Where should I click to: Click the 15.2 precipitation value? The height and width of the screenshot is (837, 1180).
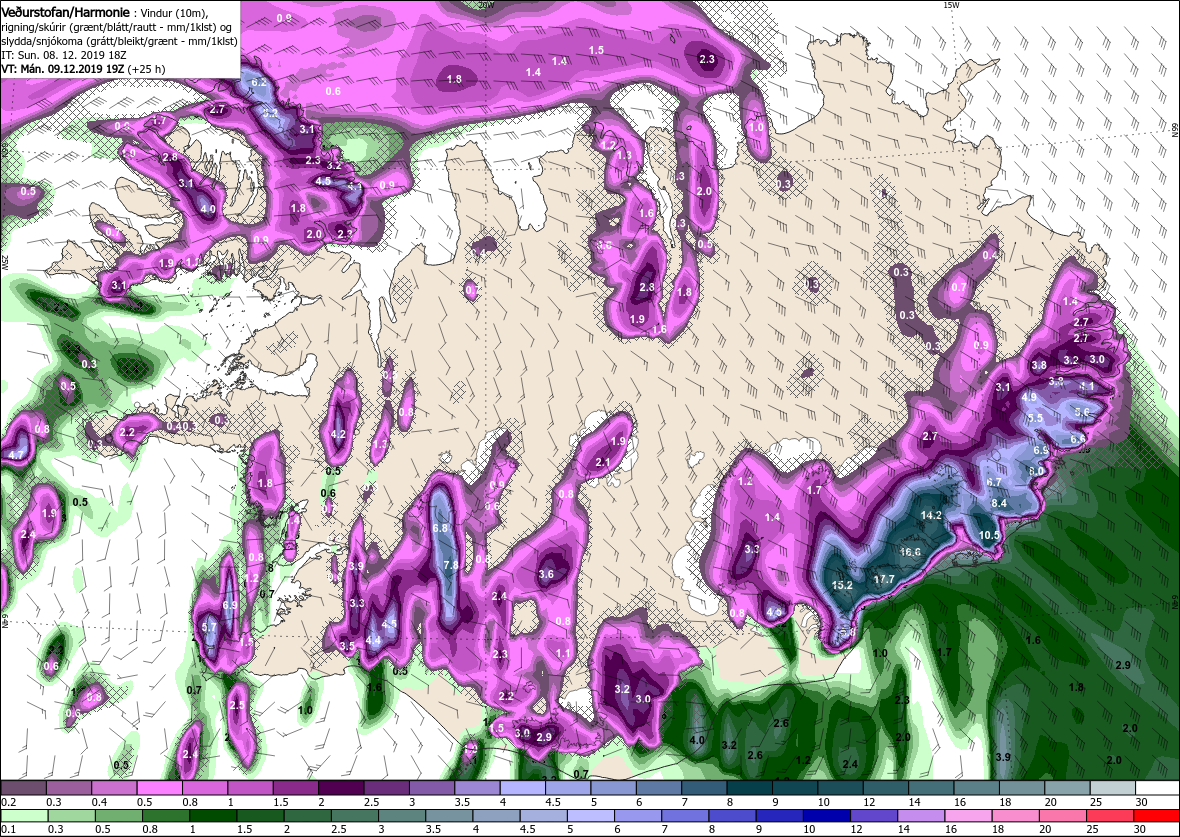pyautogui.click(x=842, y=585)
